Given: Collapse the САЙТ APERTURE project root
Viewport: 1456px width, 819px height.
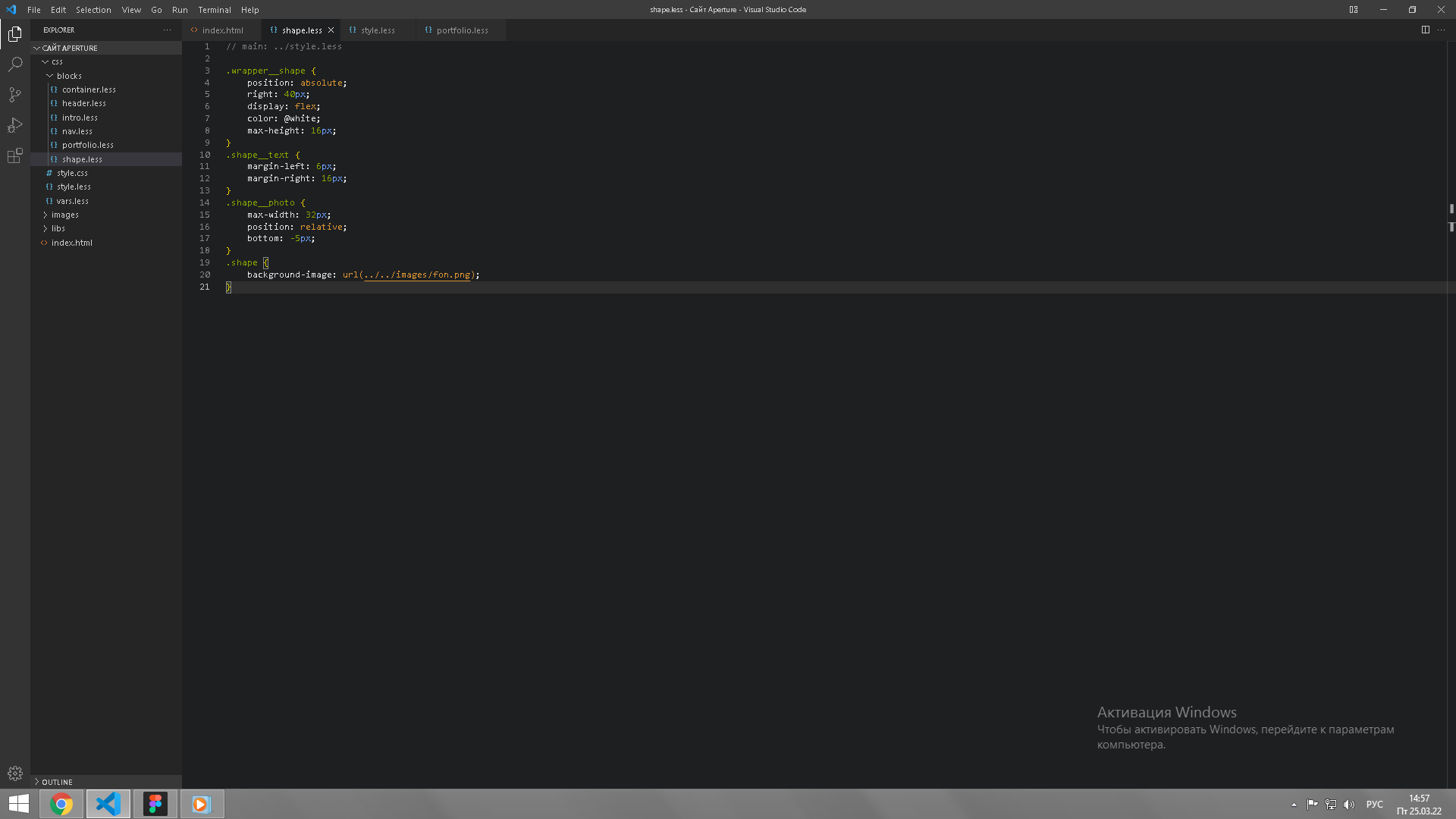Looking at the screenshot, I should pyautogui.click(x=106, y=48).
